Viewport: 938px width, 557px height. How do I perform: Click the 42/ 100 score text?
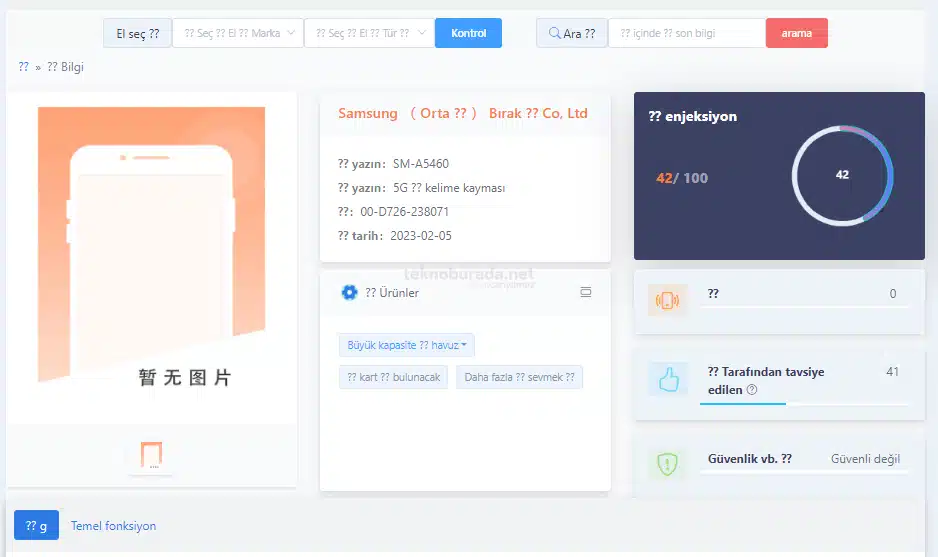[681, 178]
